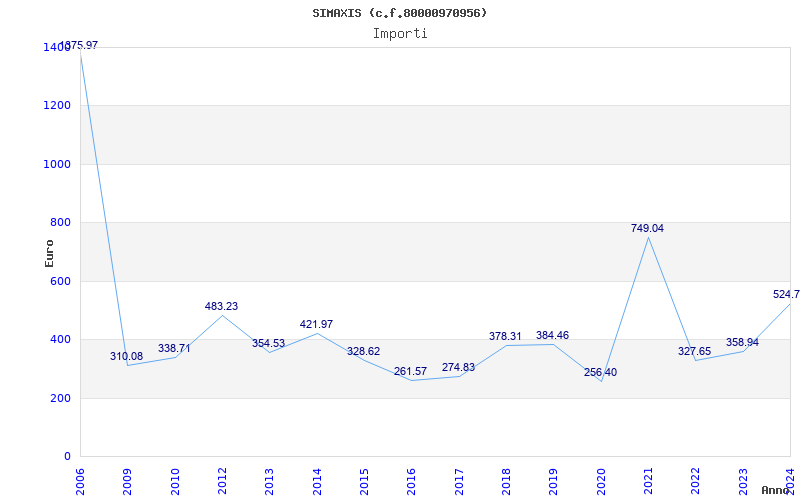Screen dimensions: 800x500
Task: Click the 2006 x-axis year tick
Action: tap(80, 482)
